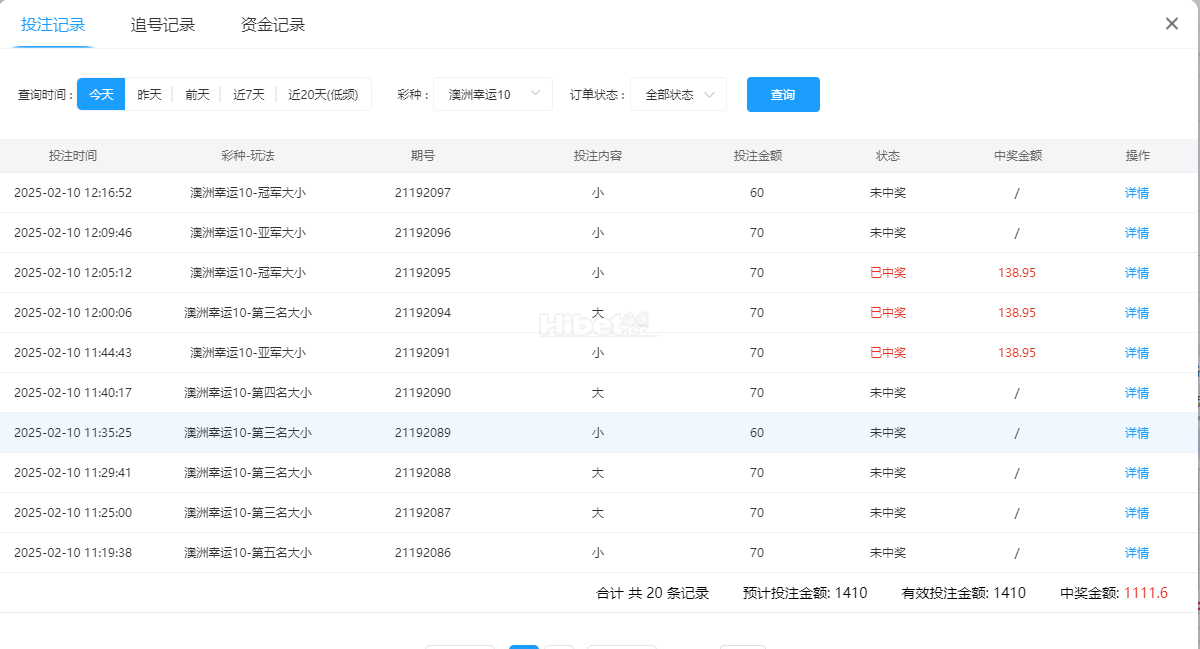Click 已中奖 status for issue 21192094
The width and height of the screenshot is (1200, 649).
coord(888,313)
